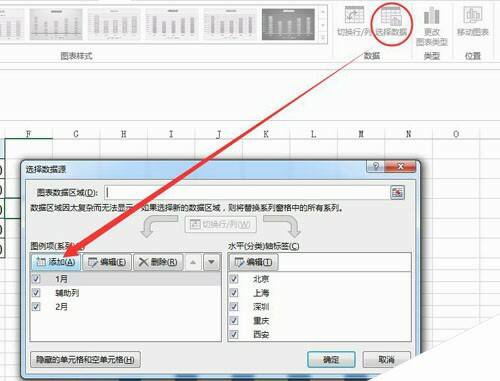Select column H header

(x=124, y=134)
